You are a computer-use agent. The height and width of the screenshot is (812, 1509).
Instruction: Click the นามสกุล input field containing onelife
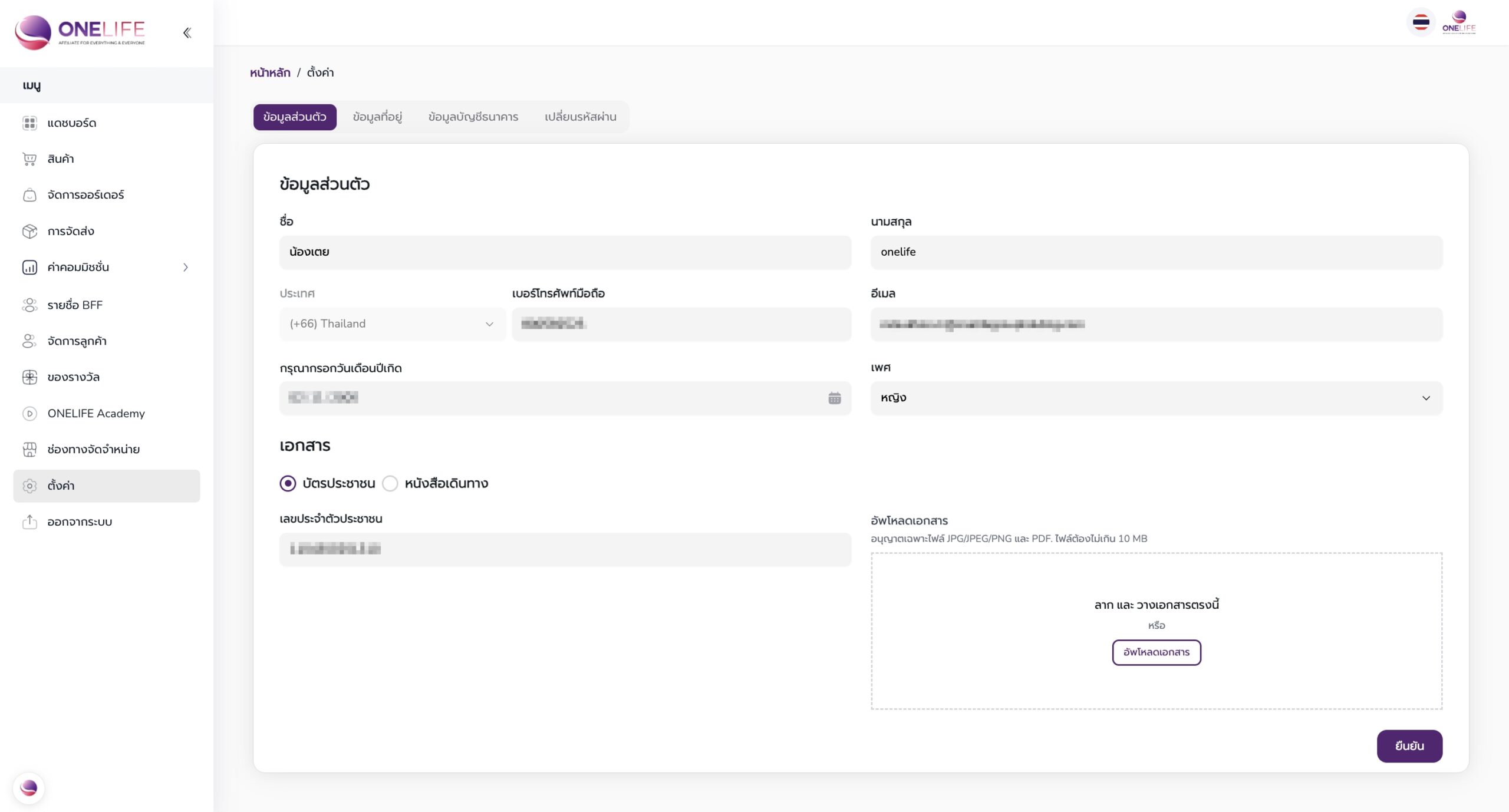tap(1156, 252)
